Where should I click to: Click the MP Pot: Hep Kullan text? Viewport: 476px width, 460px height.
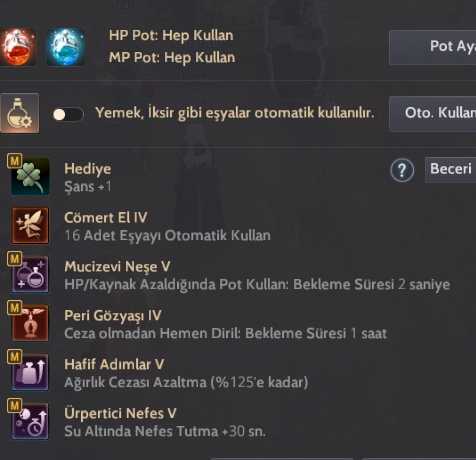172,58
